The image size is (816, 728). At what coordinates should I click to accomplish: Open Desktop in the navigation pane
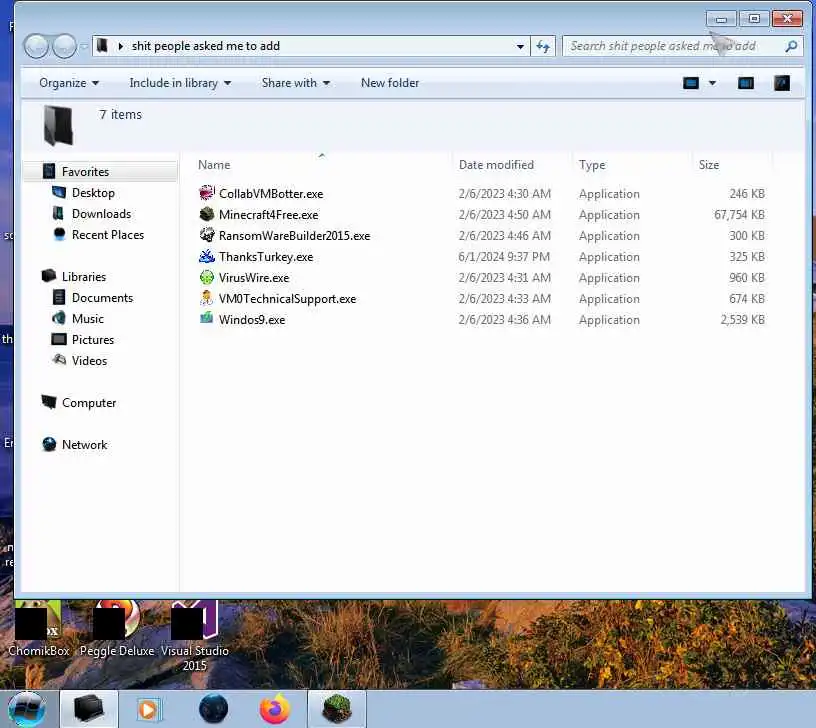pos(93,193)
